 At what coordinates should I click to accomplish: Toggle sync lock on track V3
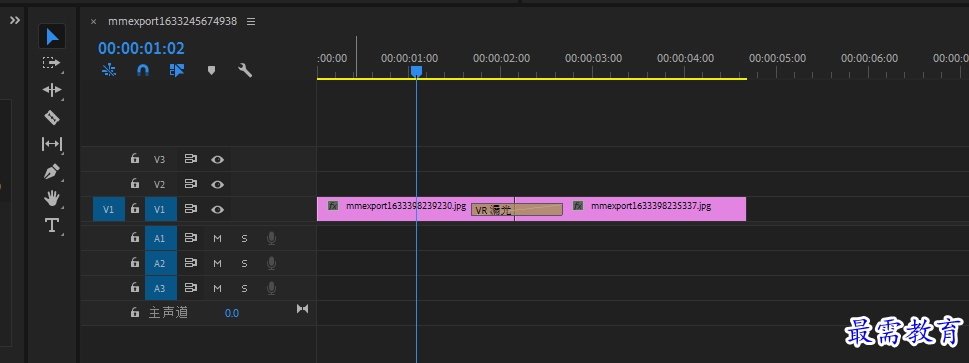[x=190, y=159]
